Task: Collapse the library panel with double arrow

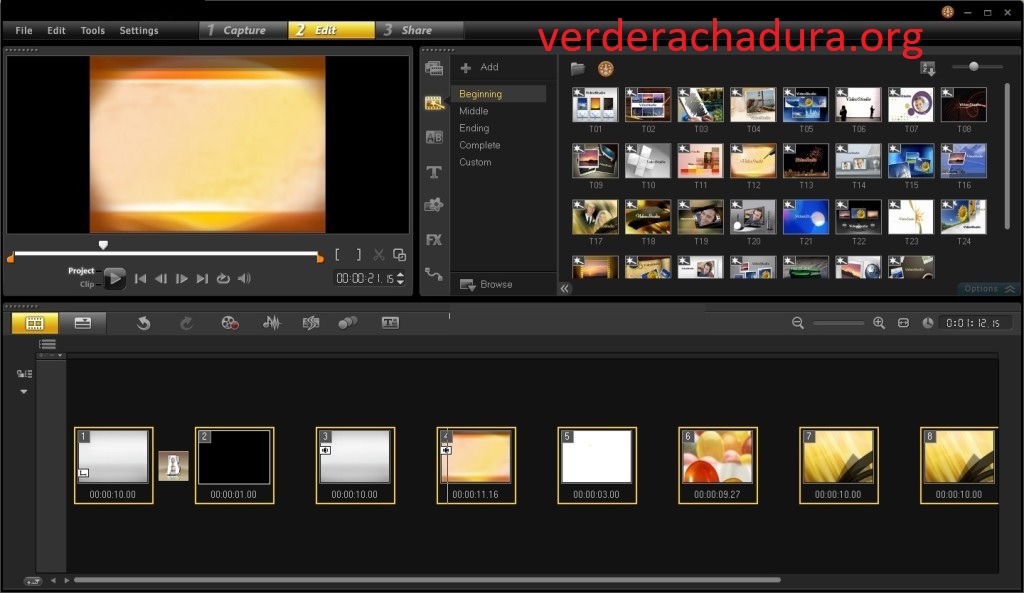Action: [x=565, y=288]
